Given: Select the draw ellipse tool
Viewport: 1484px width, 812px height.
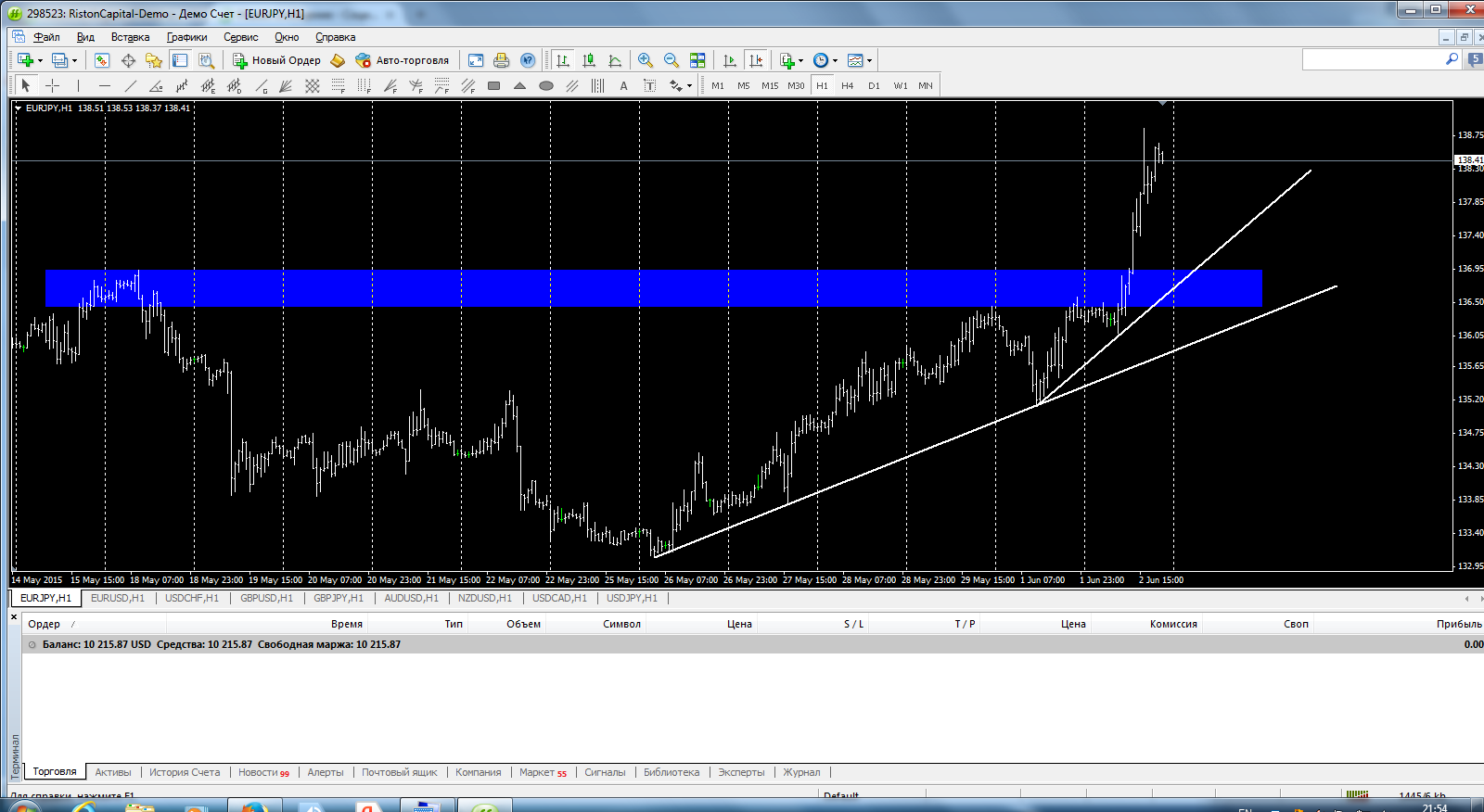Looking at the screenshot, I should coord(546,85).
